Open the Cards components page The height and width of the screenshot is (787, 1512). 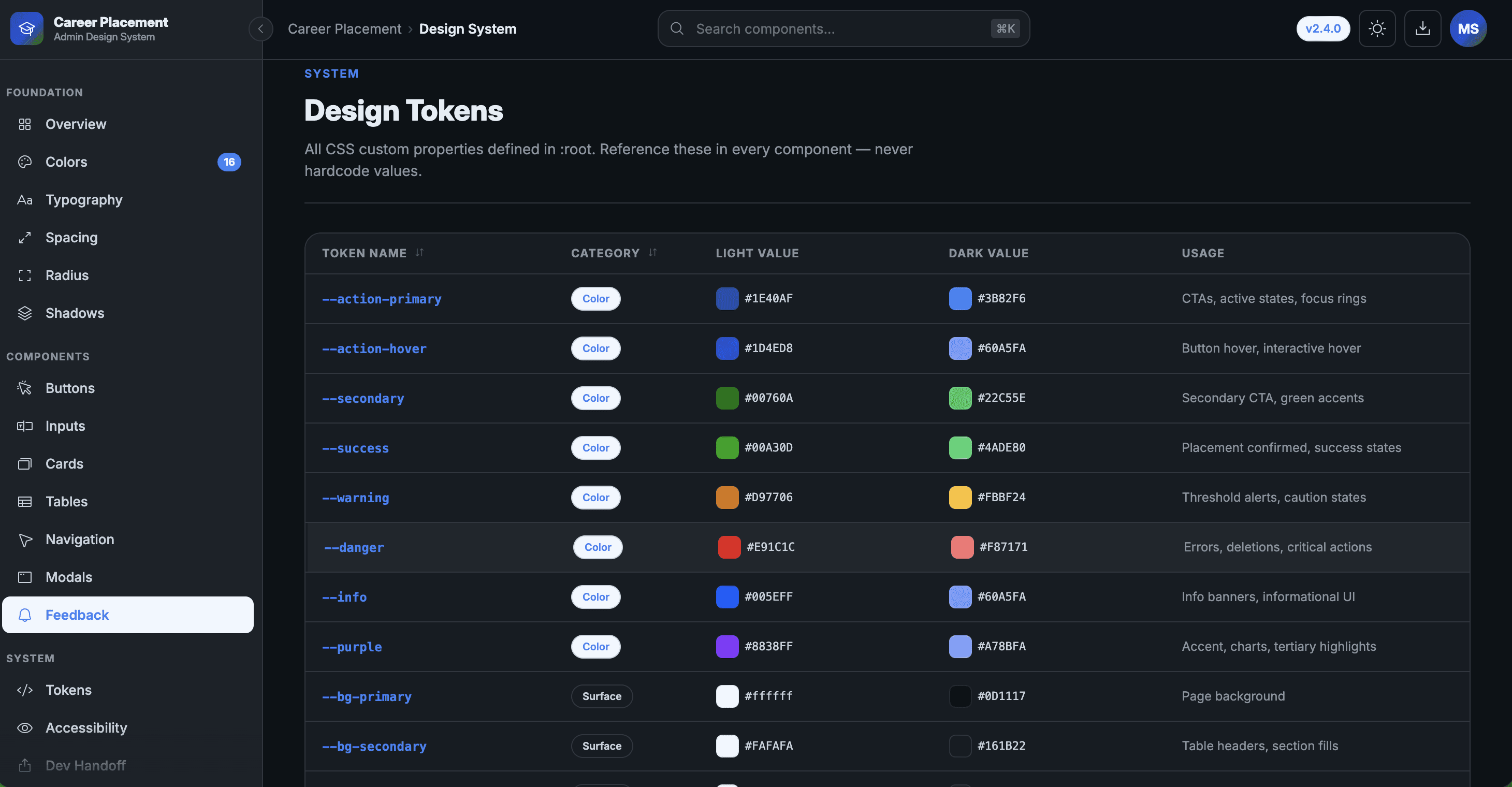(x=128, y=463)
